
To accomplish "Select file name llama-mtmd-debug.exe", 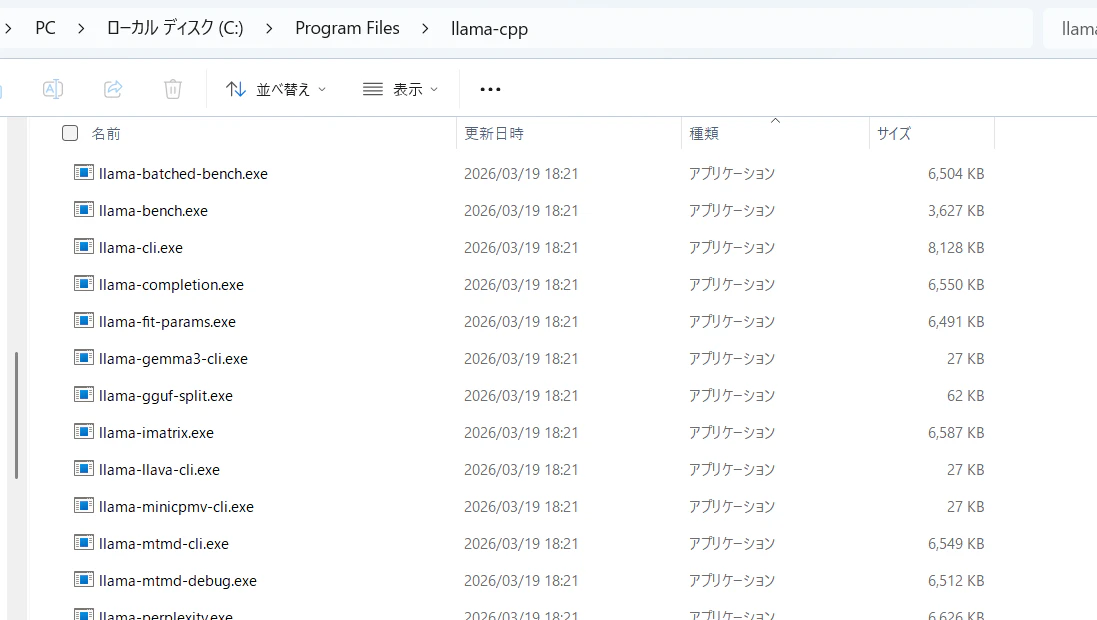I will [178, 582].
